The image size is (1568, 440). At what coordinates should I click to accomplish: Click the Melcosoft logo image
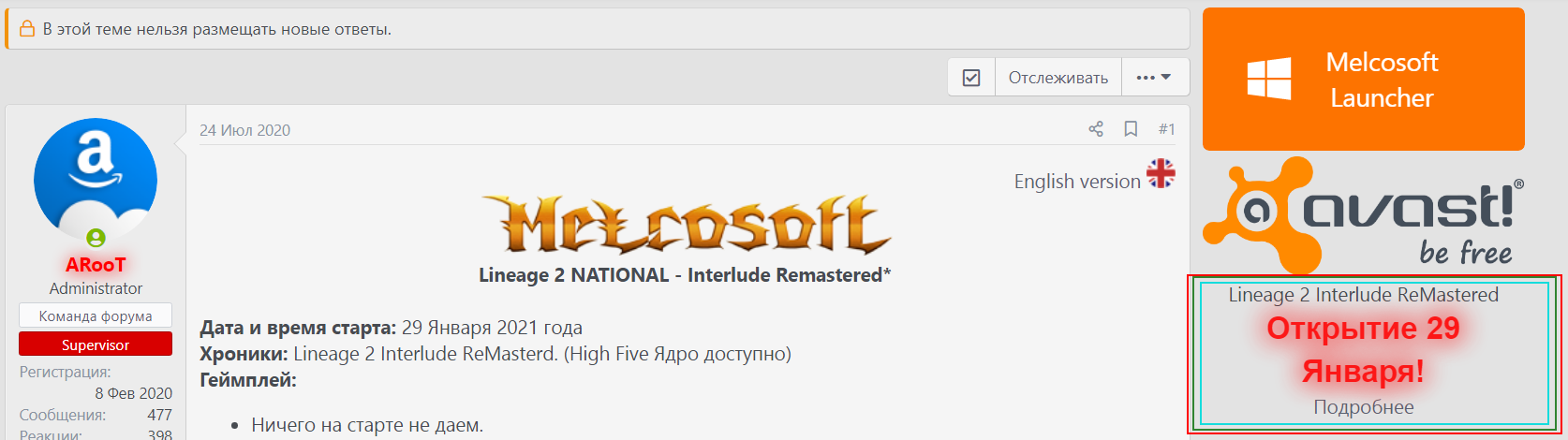685,225
